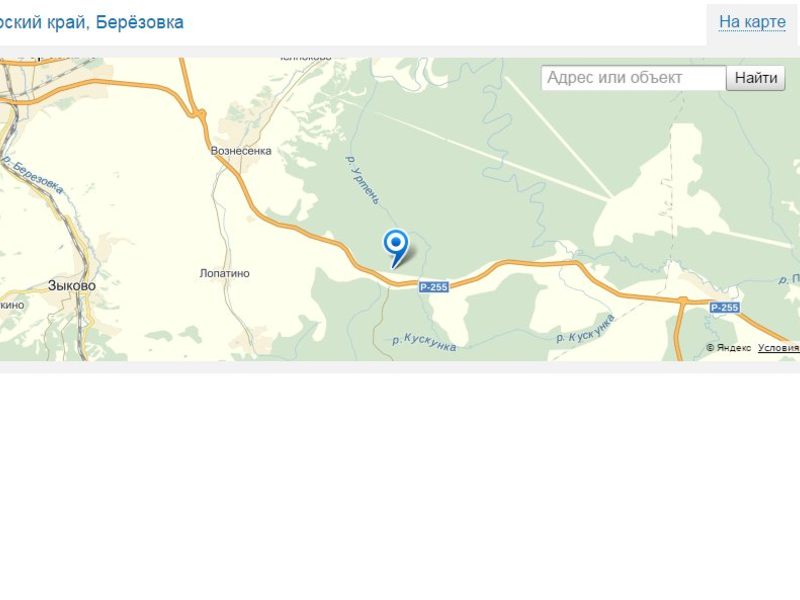This screenshot has width=800, height=600.
Task: Open the 'Условия' terms link on map
Action: click(779, 347)
